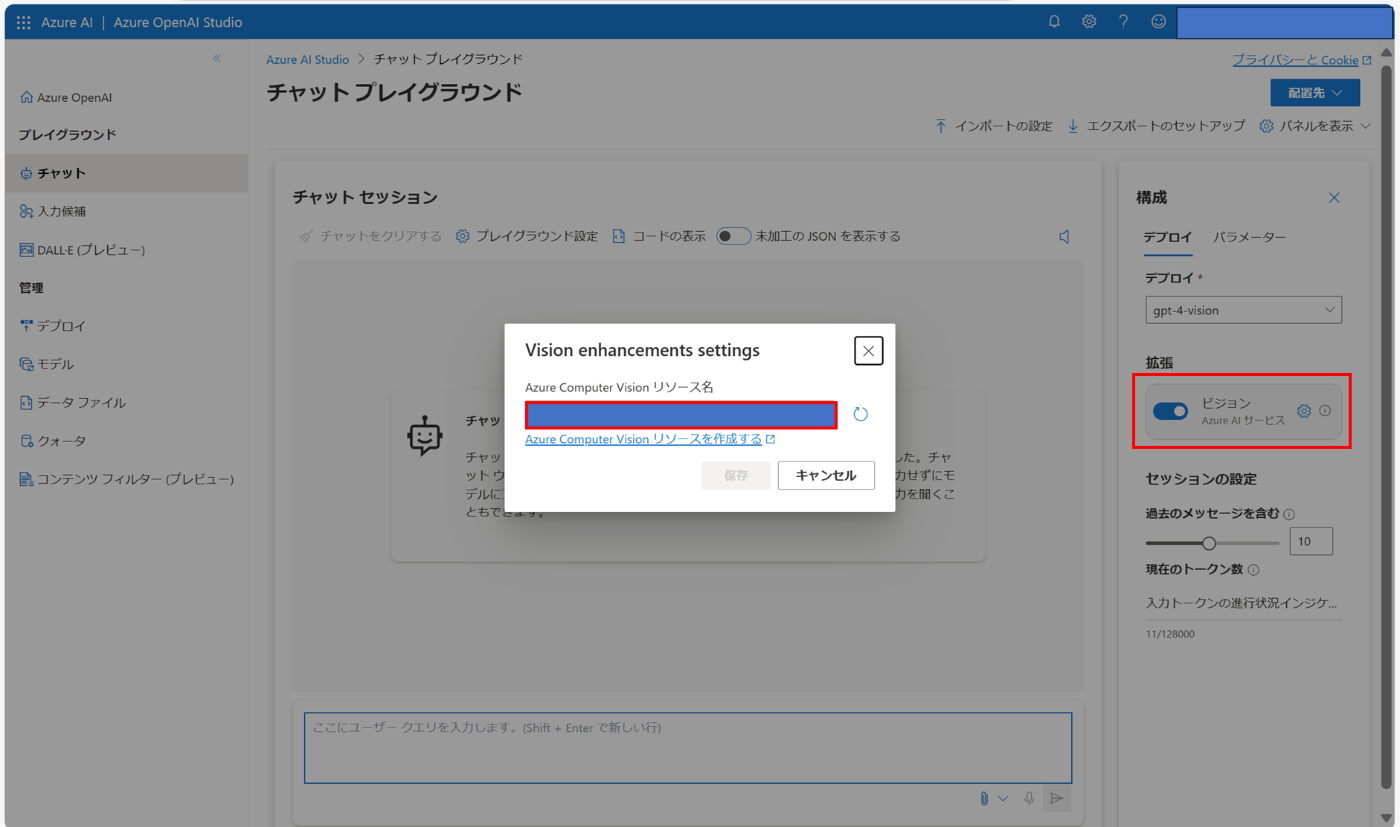Click info icon next to 過去のメッセージを含む
Image resolution: width=1400 pixels, height=827 pixels.
tap(1289, 514)
